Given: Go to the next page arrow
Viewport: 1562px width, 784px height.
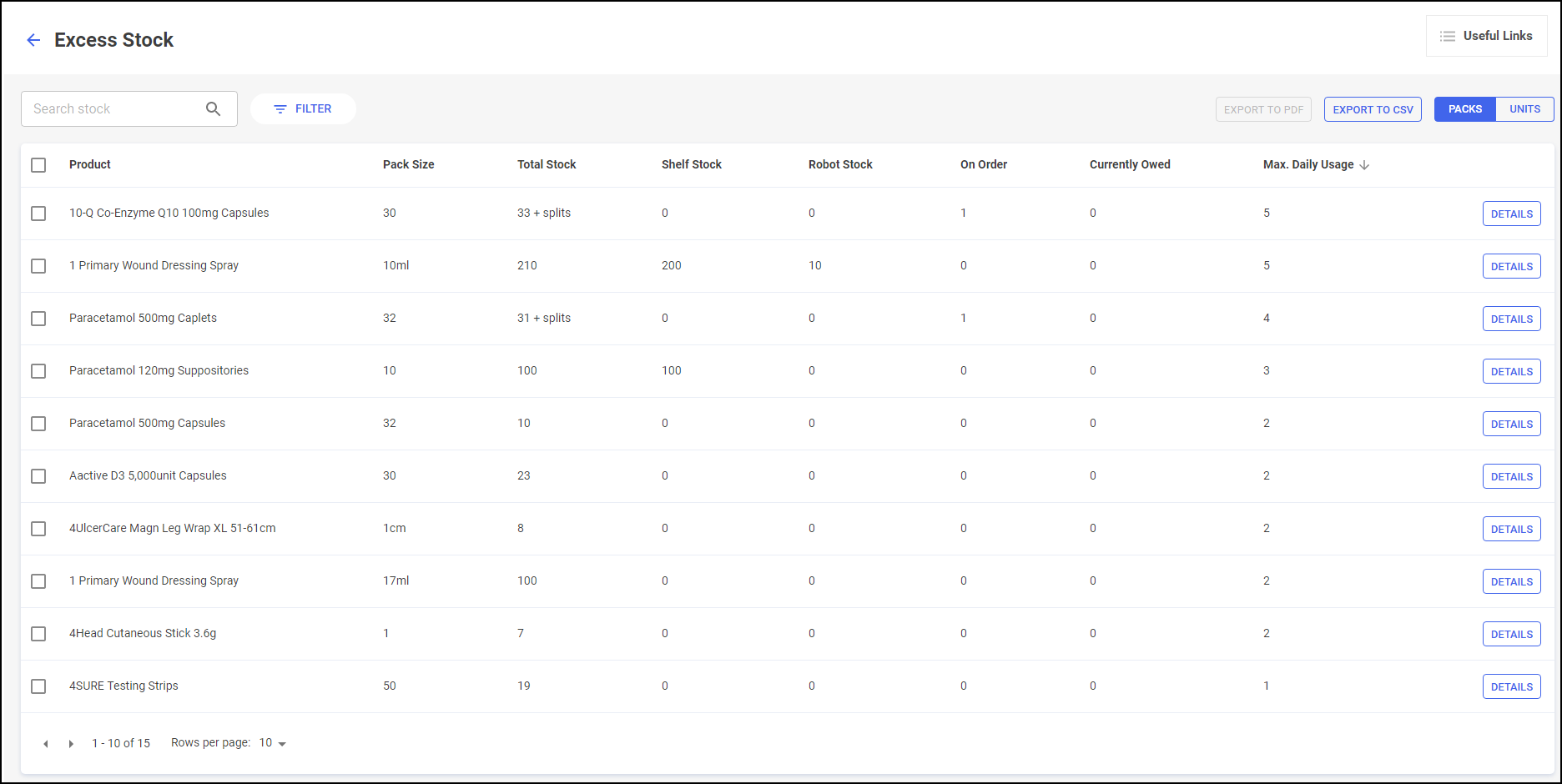Looking at the screenshot, I should pyautogui.click(x=71, y=743).
